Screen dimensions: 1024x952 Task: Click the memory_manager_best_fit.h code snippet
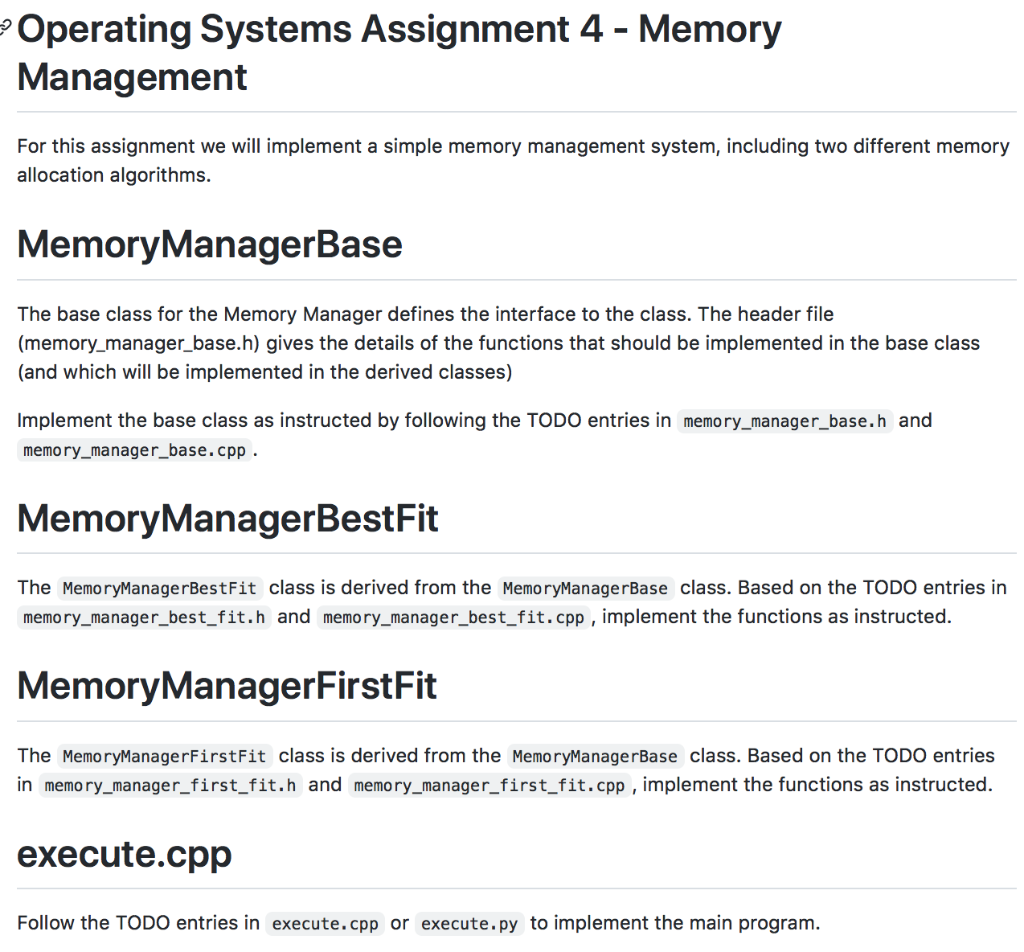[x=144, y=618]
